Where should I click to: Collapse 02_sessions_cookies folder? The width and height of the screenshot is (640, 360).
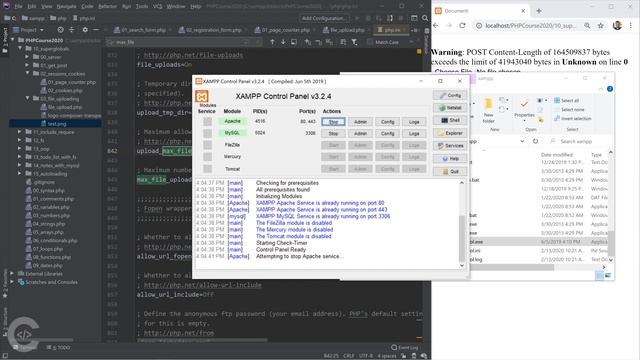click(x=28, y=73)
